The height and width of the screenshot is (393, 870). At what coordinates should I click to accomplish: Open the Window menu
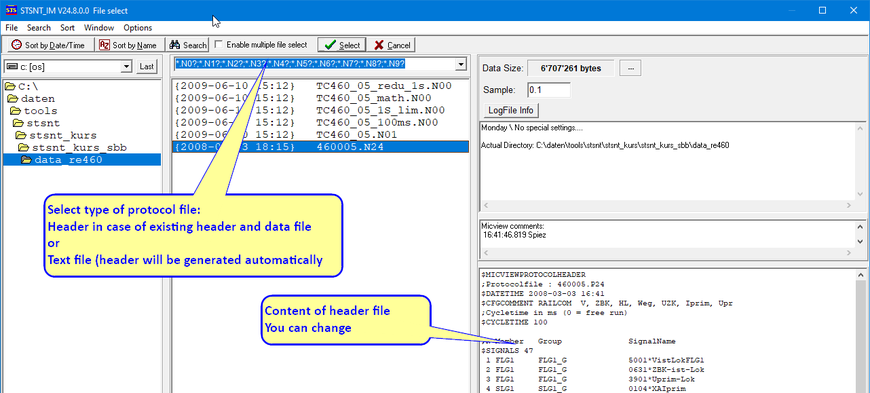[99, 28]
